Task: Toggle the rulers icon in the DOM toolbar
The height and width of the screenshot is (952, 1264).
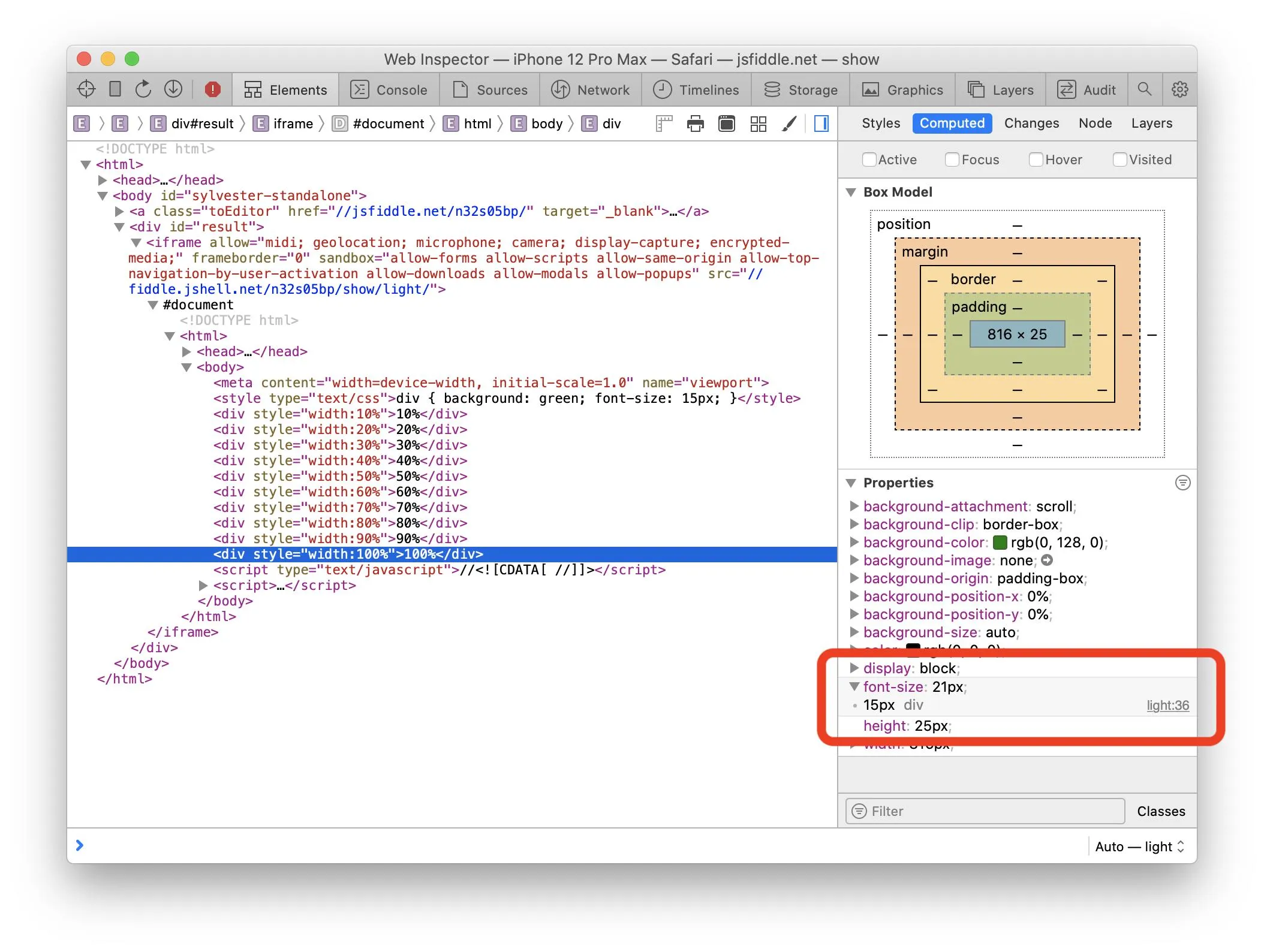Action: pyautogui.click(x=664, y=123)
